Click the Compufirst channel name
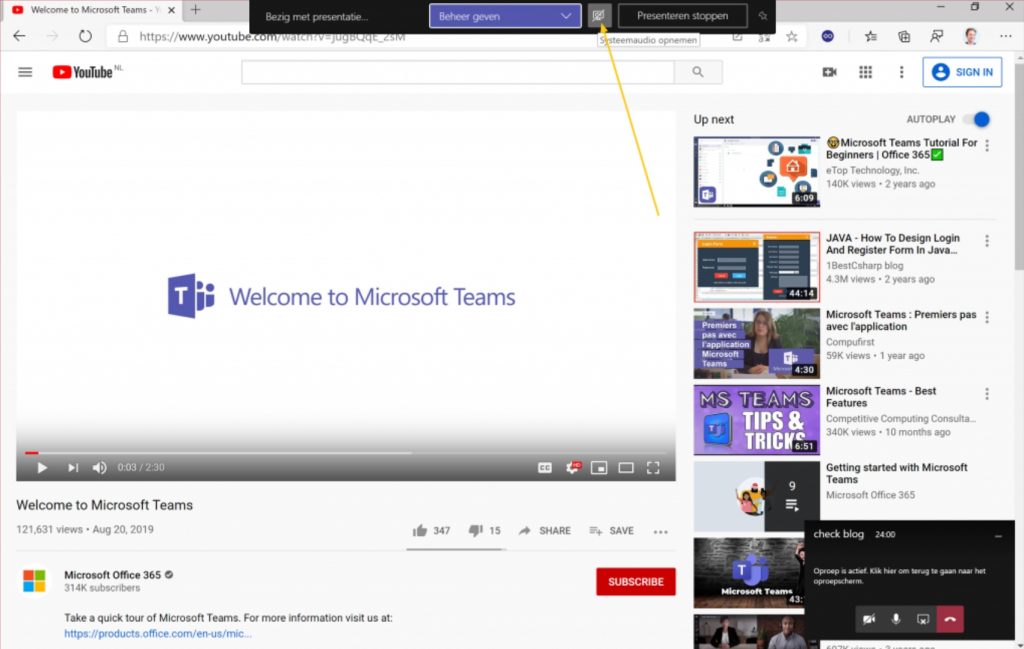This screenshot has width=1024, height=649. pyautogui.click(x=850, y=341)
